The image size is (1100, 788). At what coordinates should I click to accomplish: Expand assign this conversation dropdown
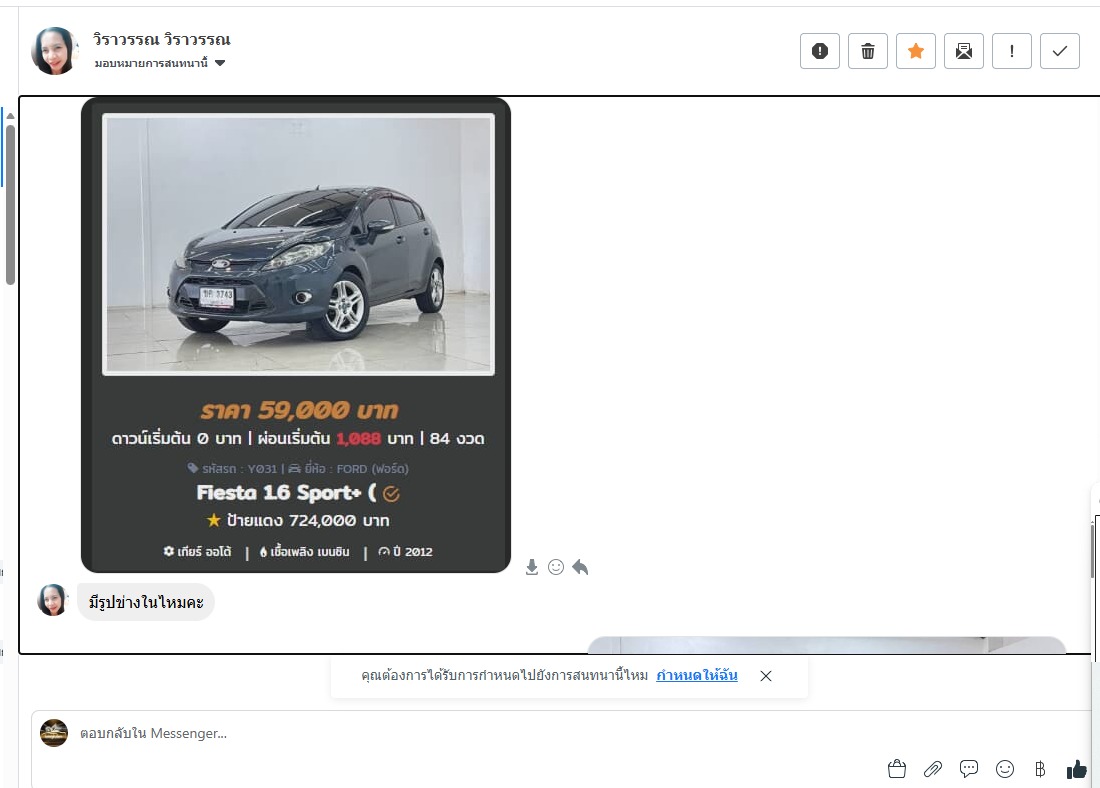pos(160,63)
